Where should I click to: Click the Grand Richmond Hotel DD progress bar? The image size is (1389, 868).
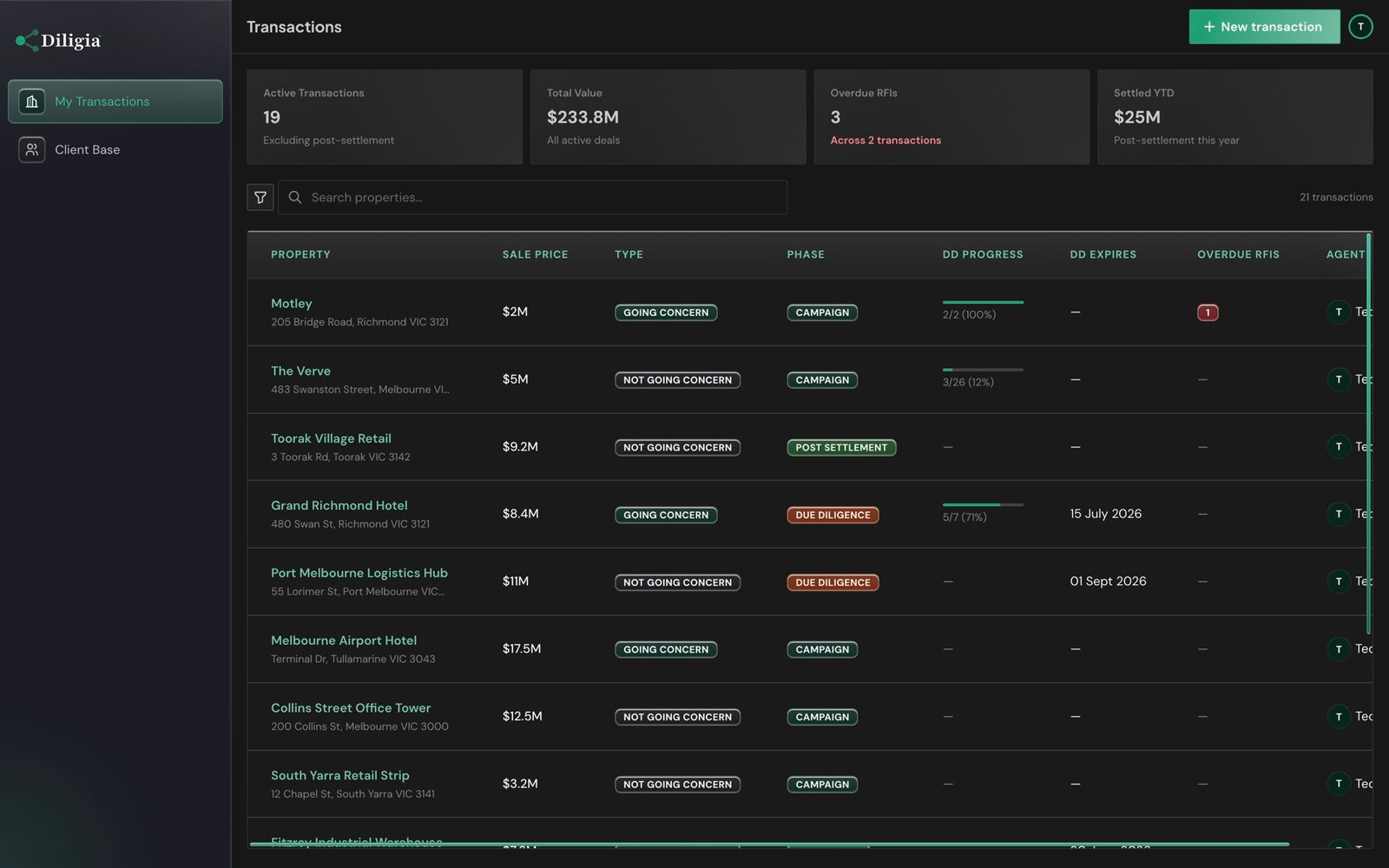983,504
